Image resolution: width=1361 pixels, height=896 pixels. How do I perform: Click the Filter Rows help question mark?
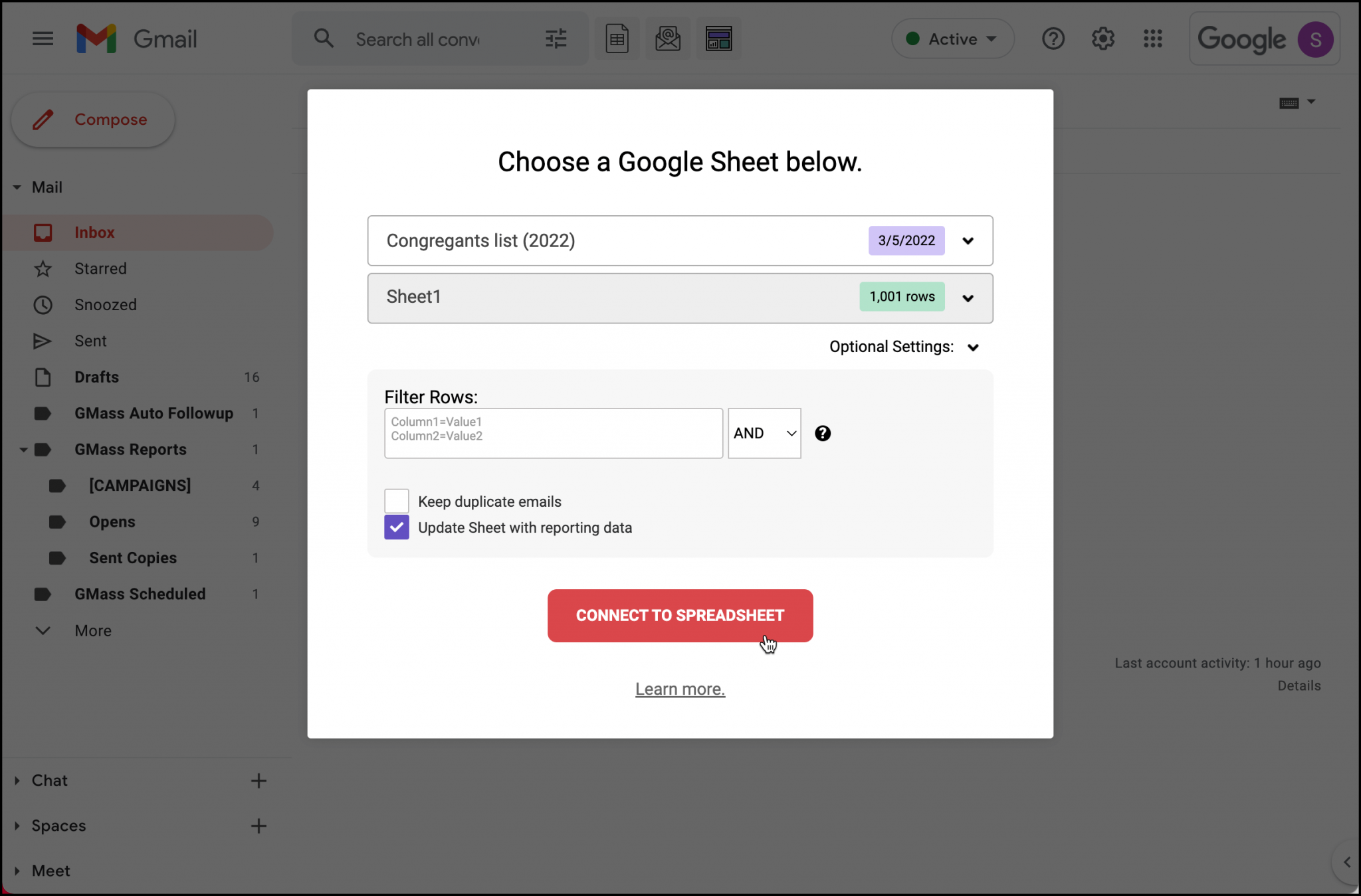(823, 433)
